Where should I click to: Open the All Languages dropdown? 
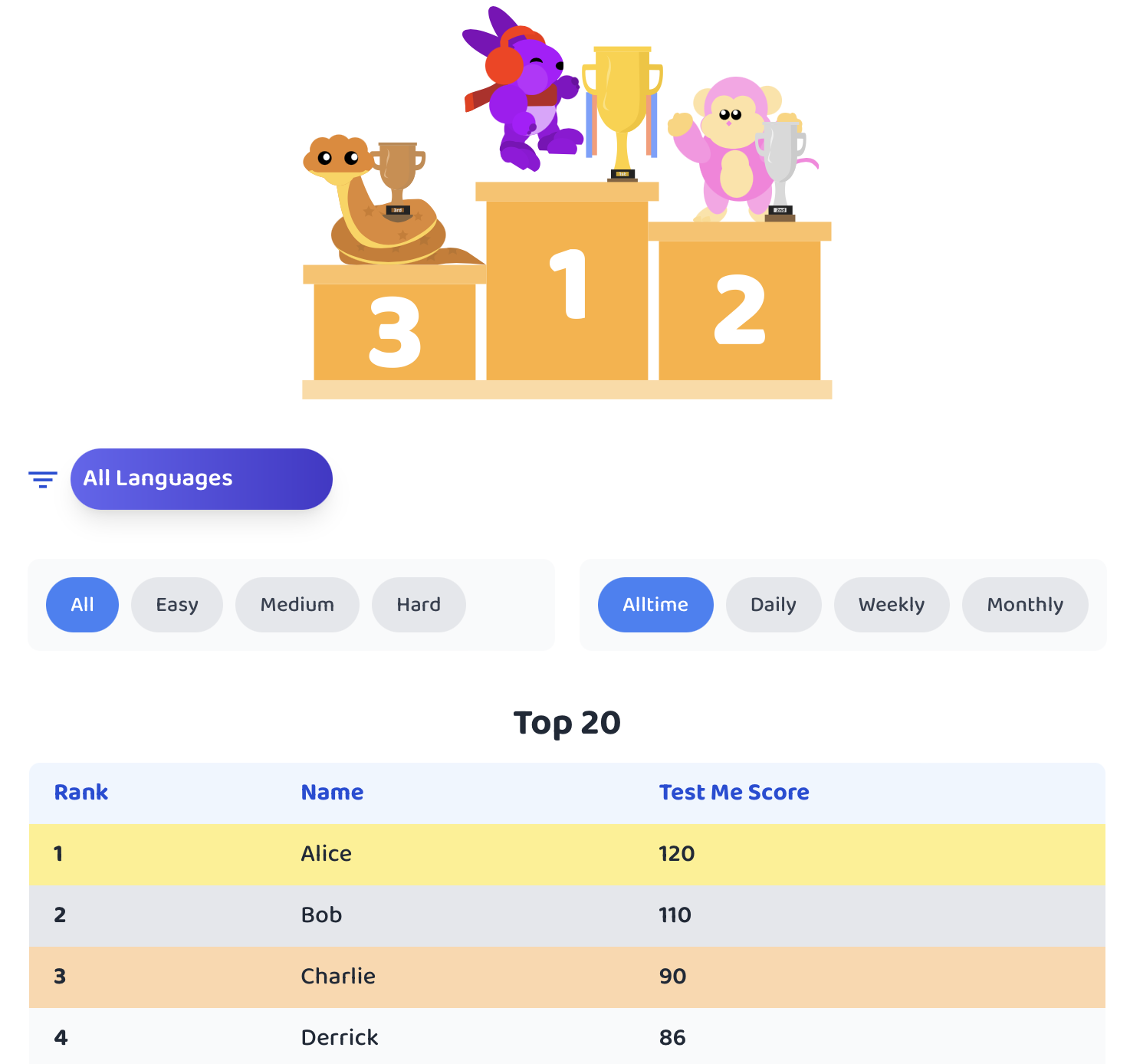pos(201,479)
